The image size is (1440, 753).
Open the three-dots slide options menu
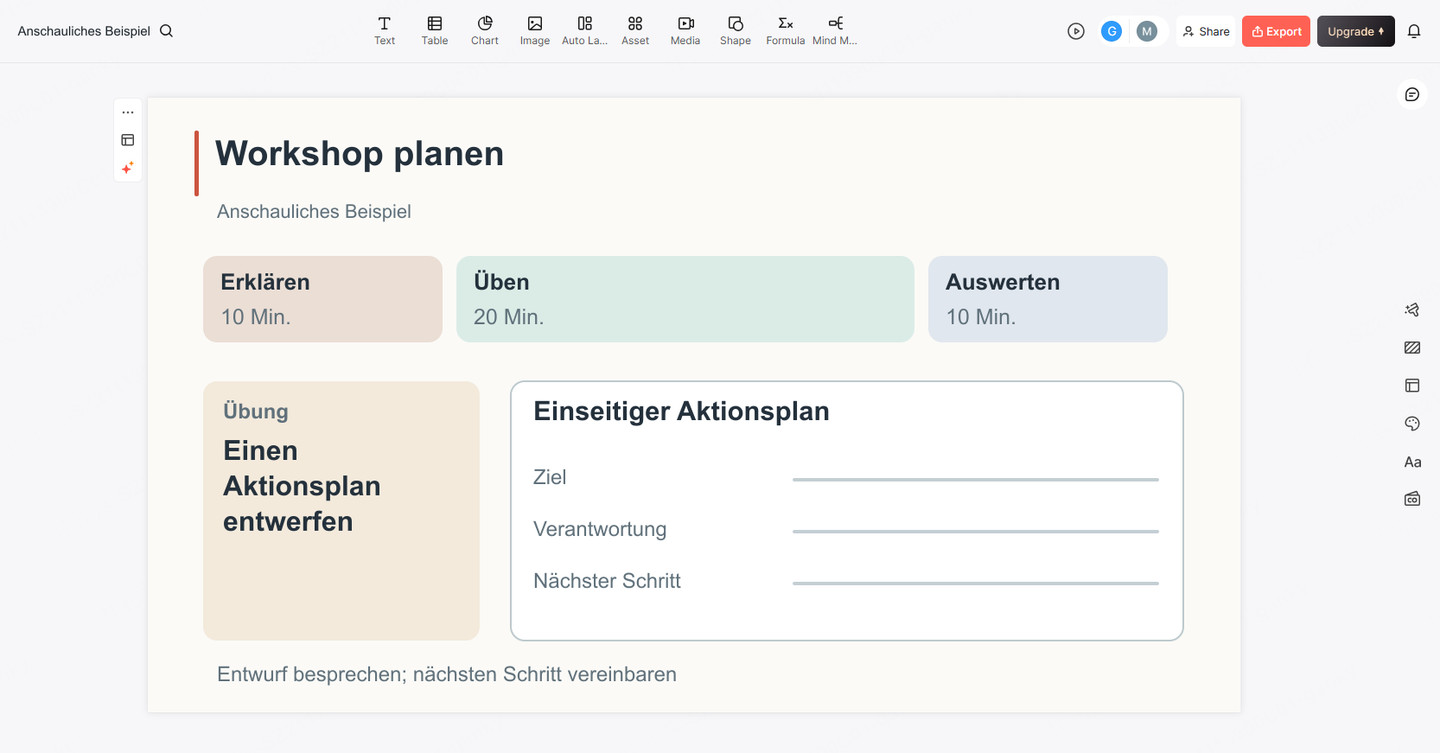pyautogui.click(x=128, y=113)
